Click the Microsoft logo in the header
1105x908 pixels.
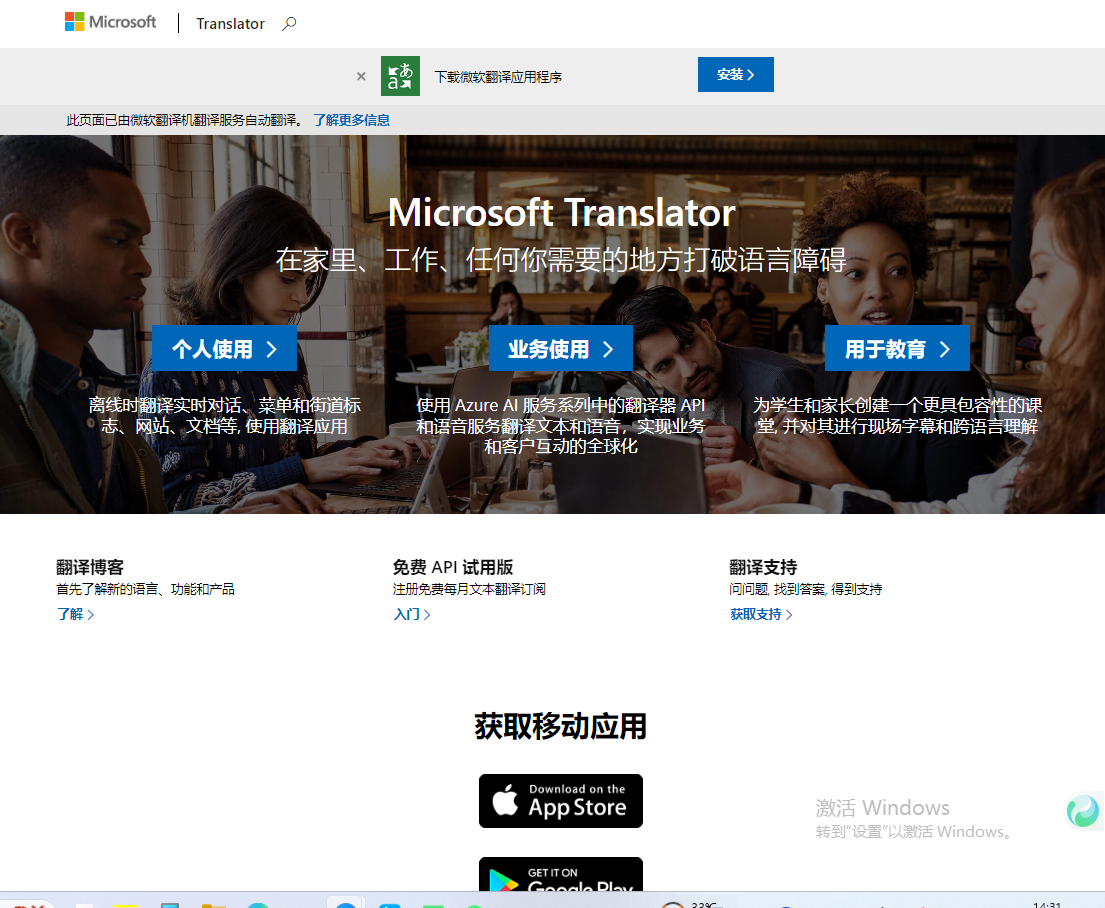(111, 23)
